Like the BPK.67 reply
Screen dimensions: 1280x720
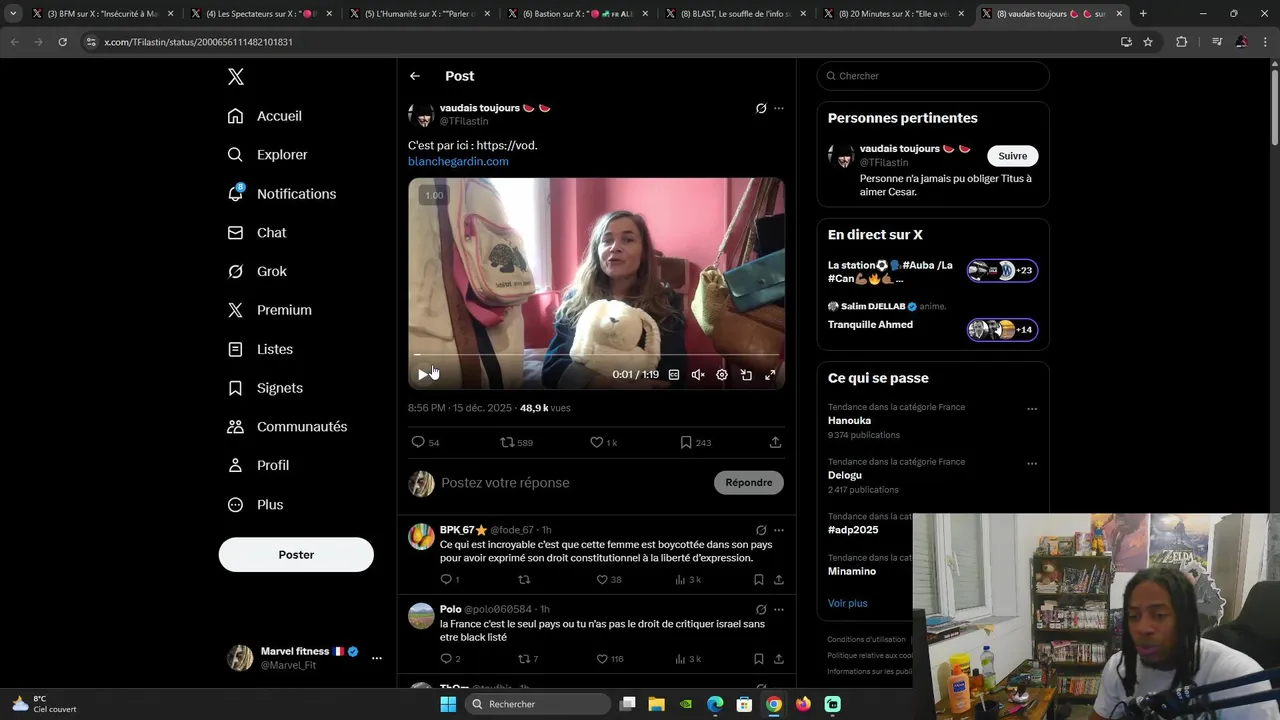click(x=609, y=580)
